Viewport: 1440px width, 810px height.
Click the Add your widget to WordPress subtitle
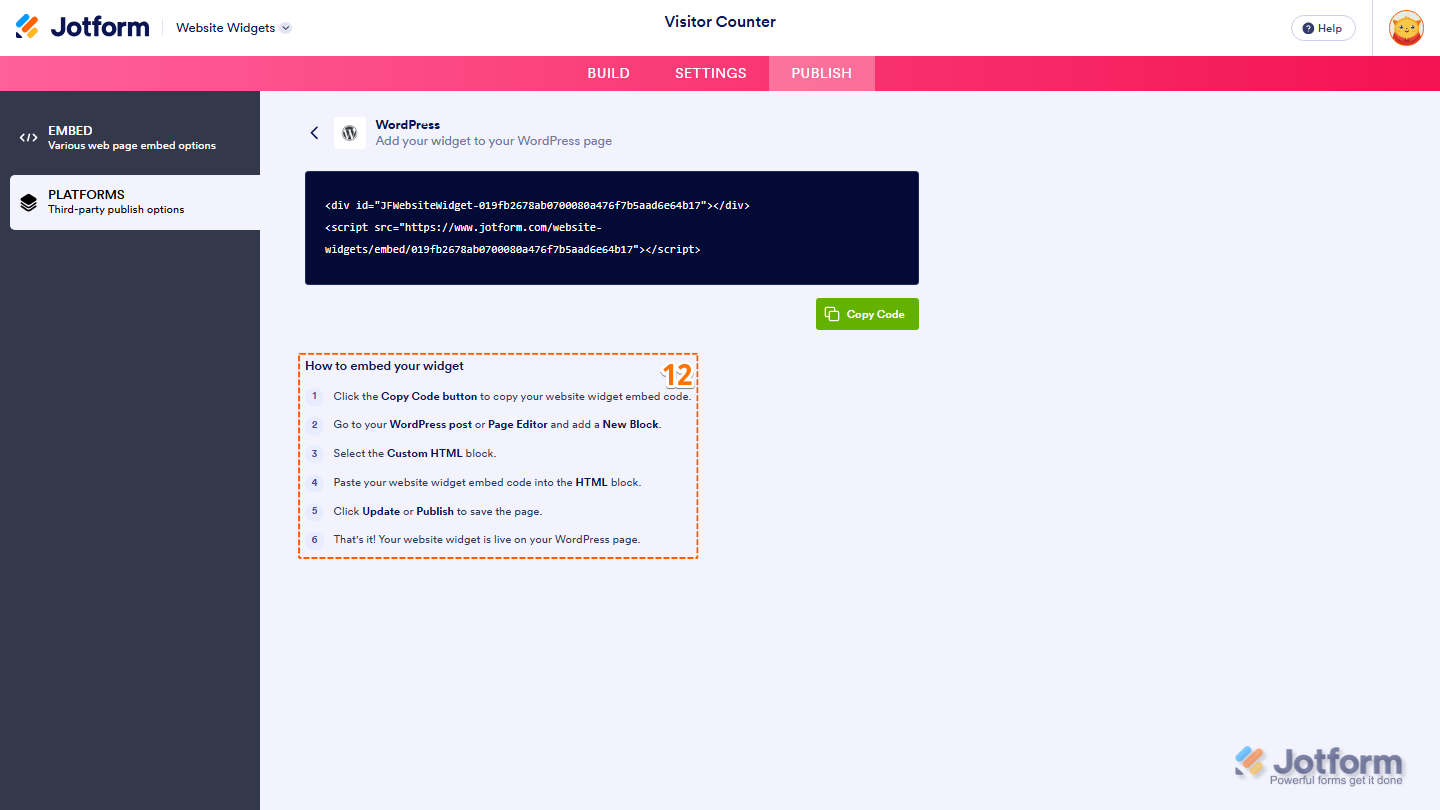(494, 141)
